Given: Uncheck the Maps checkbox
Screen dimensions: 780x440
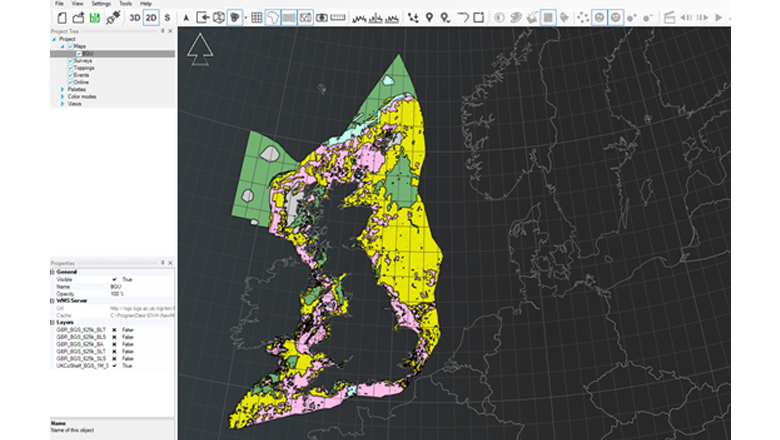Looking at the screenshot, I should [70, 46].
